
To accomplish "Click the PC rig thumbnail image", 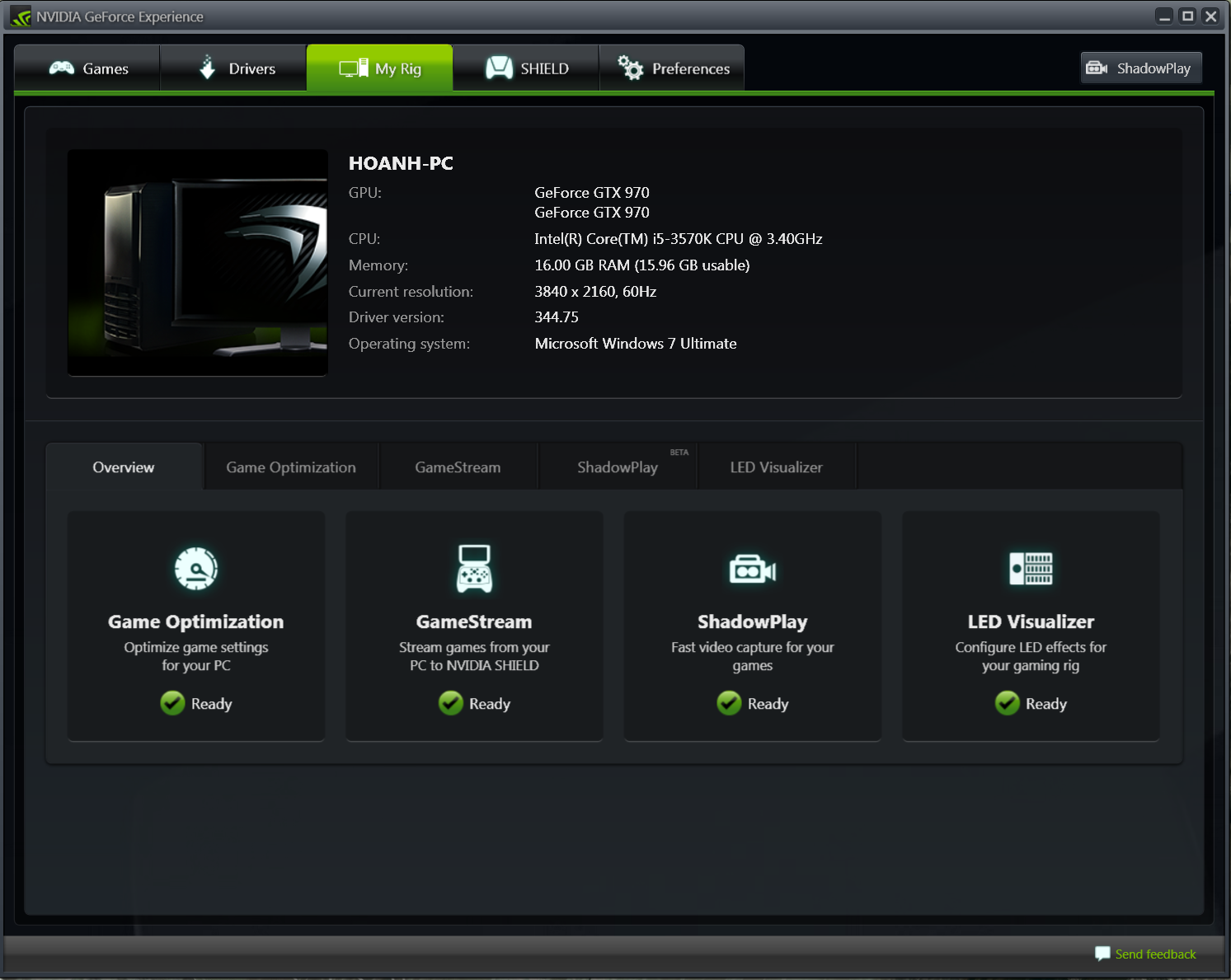I will pos(198,263).
